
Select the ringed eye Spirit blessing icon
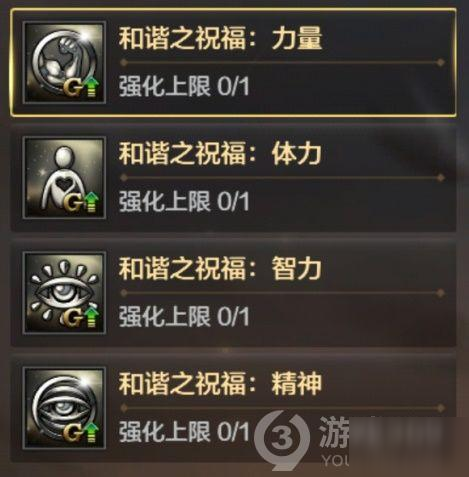tap(64, 408)
